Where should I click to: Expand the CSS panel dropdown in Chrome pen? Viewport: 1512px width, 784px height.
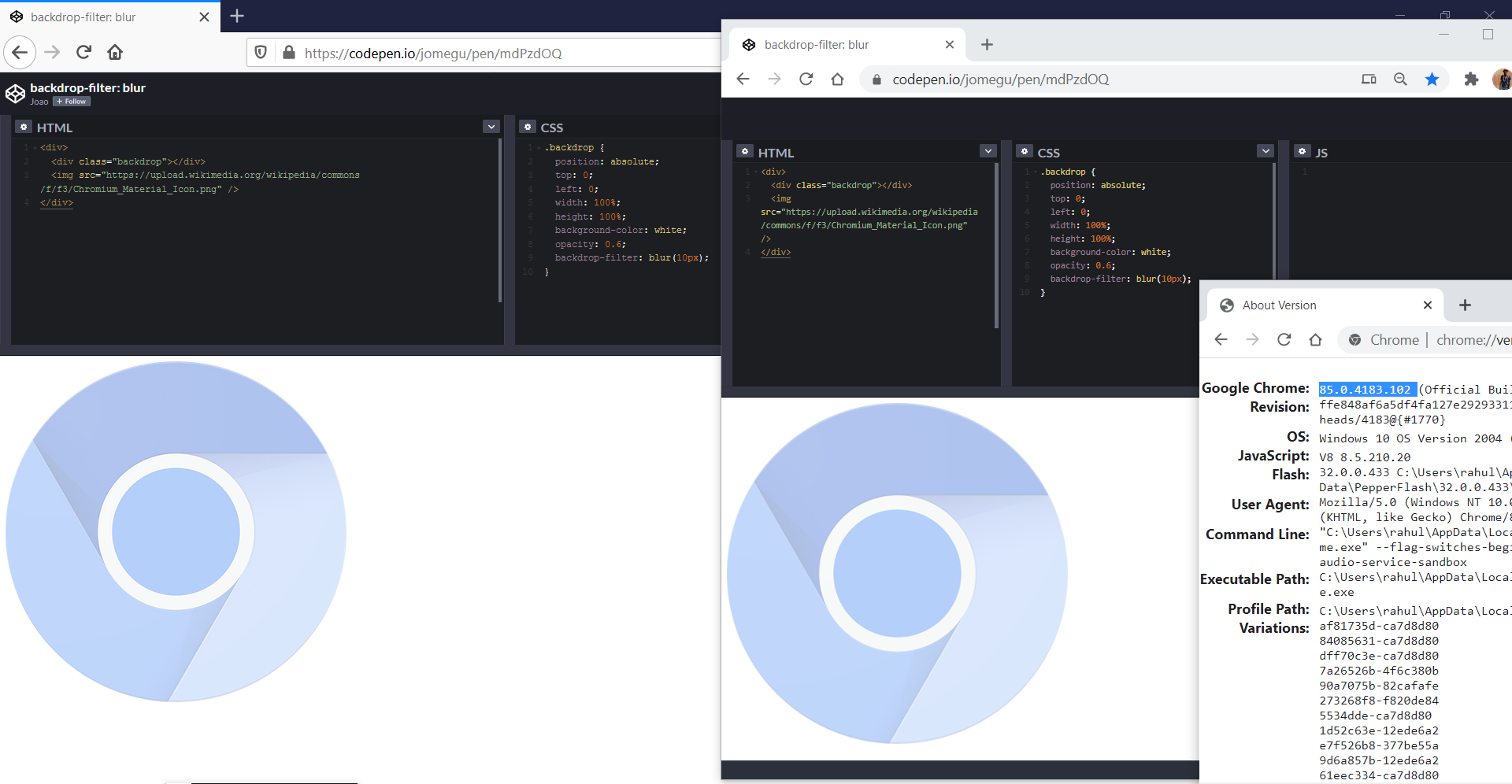[1266, 151]
